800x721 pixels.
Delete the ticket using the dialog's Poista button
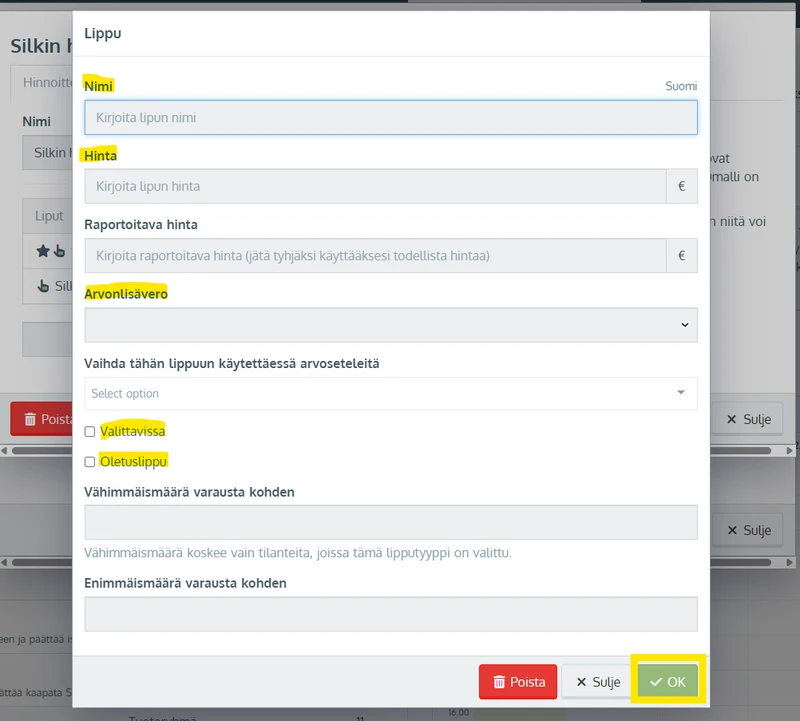[x=518, y=682]
